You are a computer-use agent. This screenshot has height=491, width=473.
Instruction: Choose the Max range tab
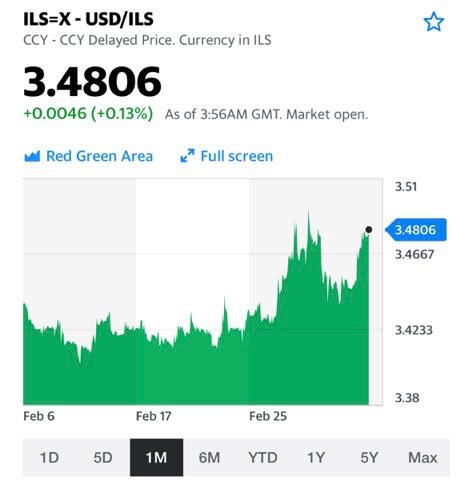pyautogui.click(x=423, y=457)
